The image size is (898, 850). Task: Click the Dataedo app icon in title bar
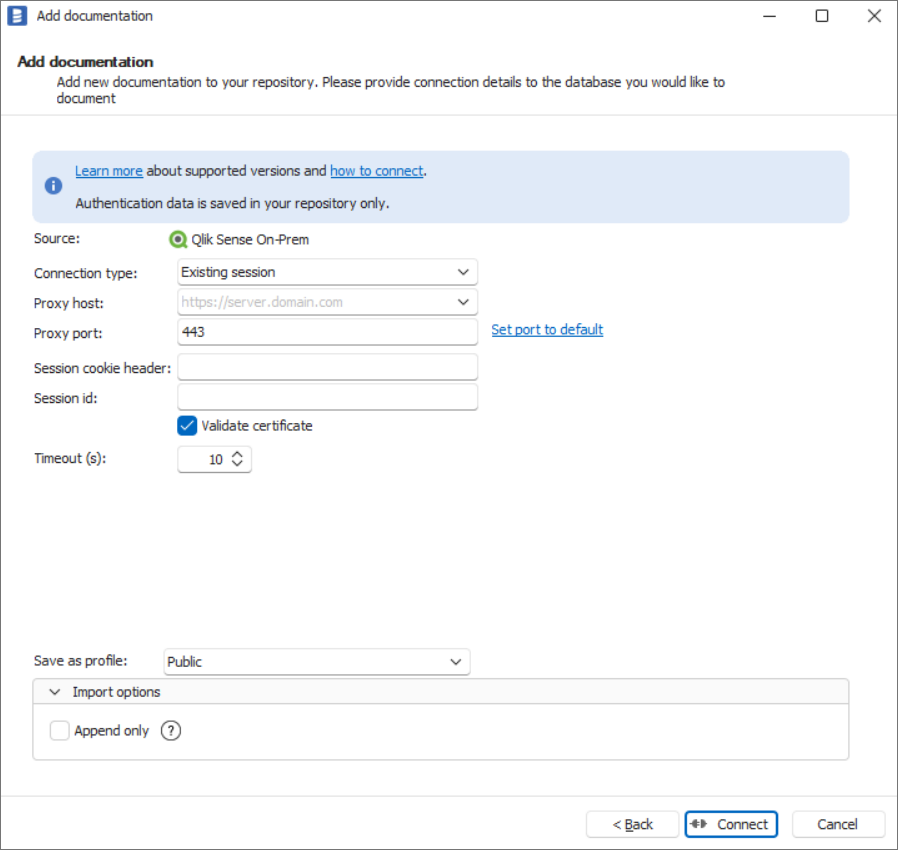coord(17,16)
